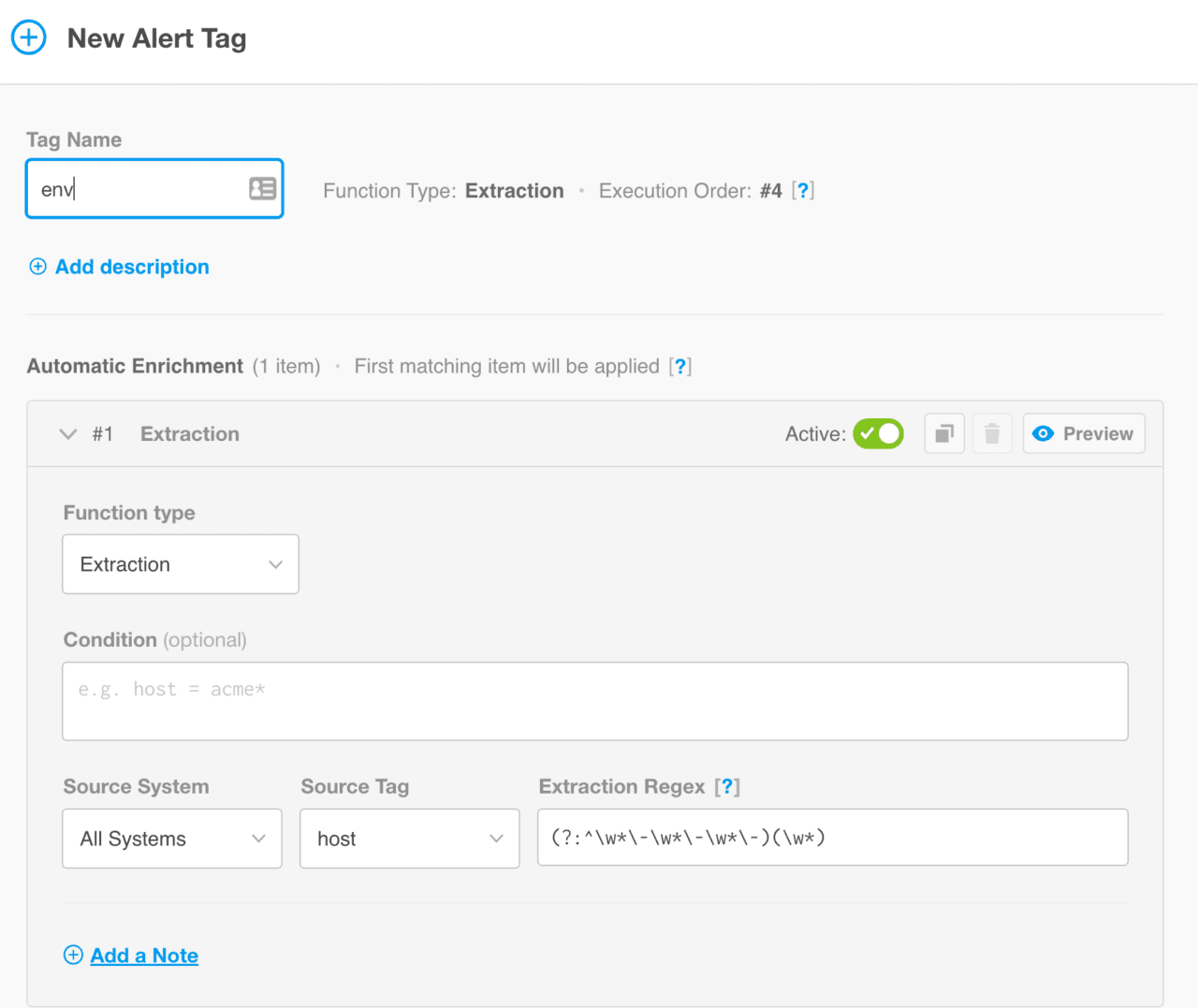Click inside the Condition input field
The image size is (1198, 1008).
(x=594, y=701)
